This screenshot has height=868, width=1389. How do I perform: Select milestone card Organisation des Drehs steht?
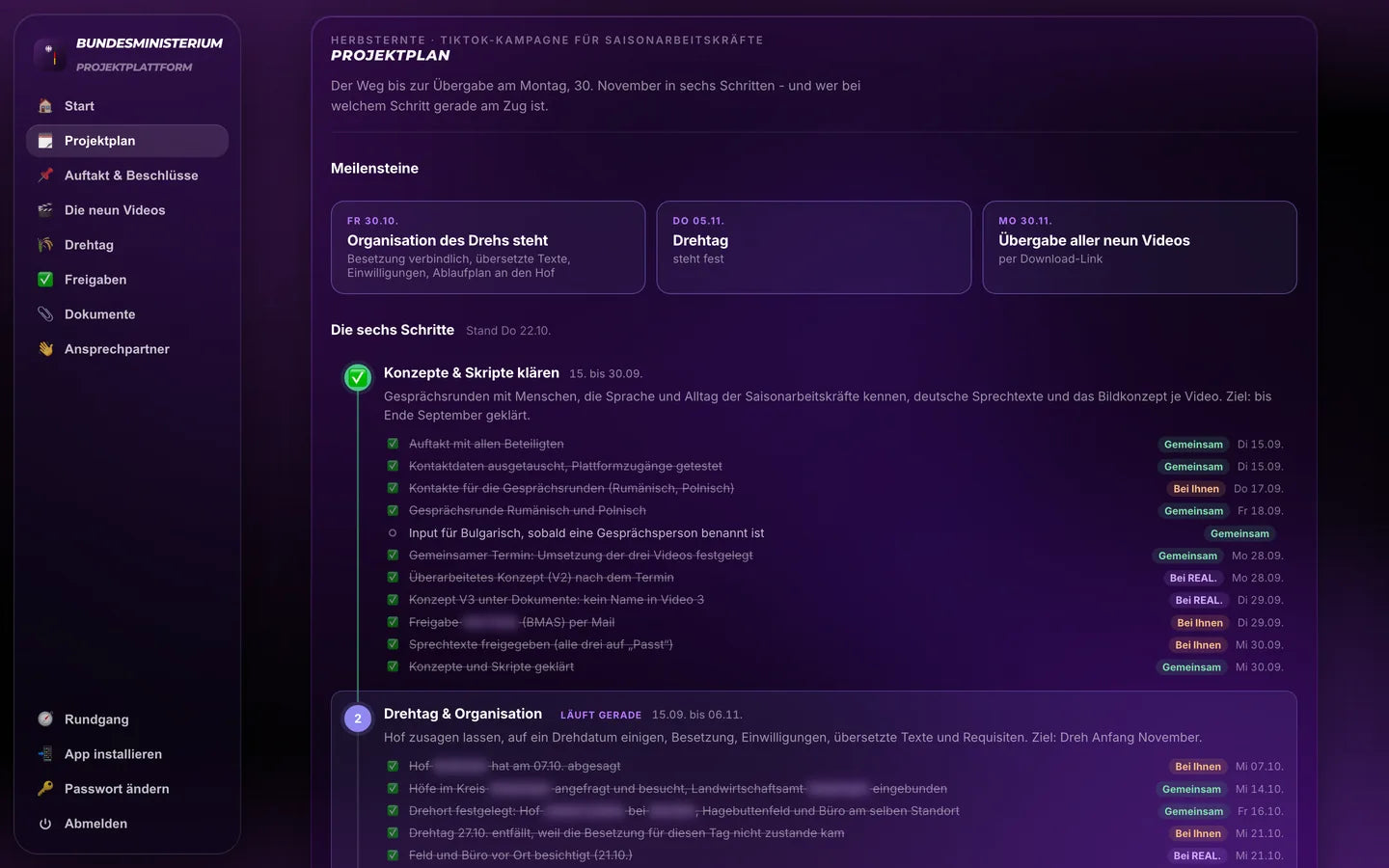tap(488, 247)
